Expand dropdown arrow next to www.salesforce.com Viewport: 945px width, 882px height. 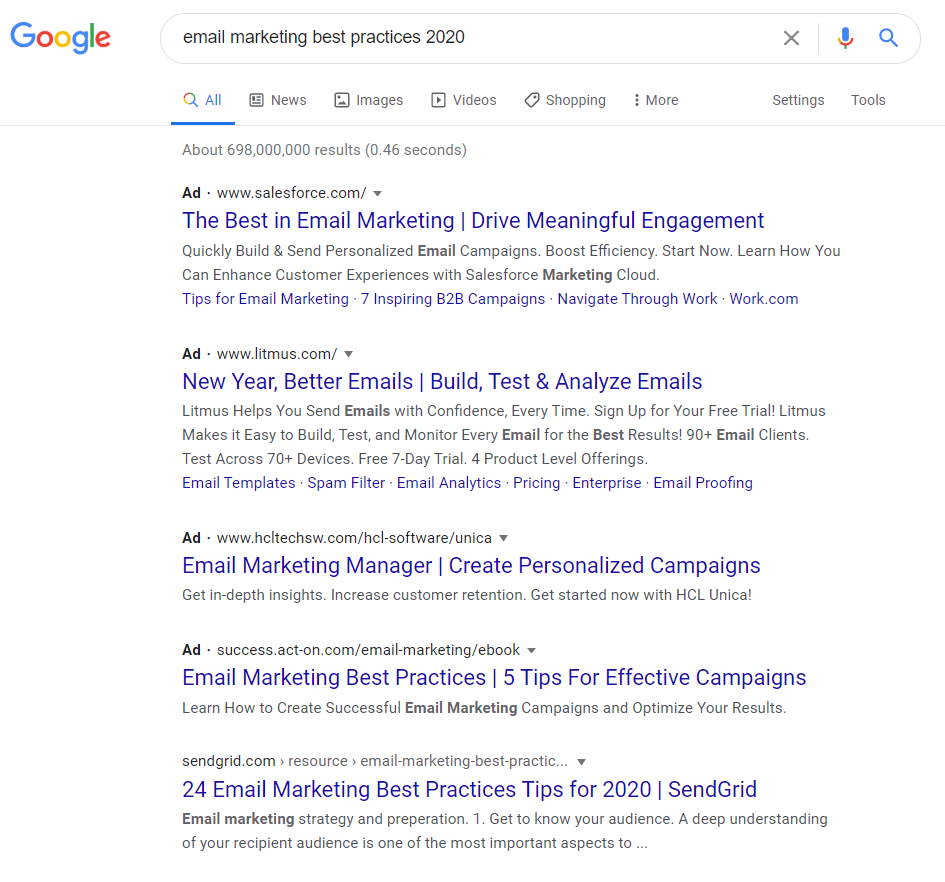pyautogui.click(x=377, y=193)
